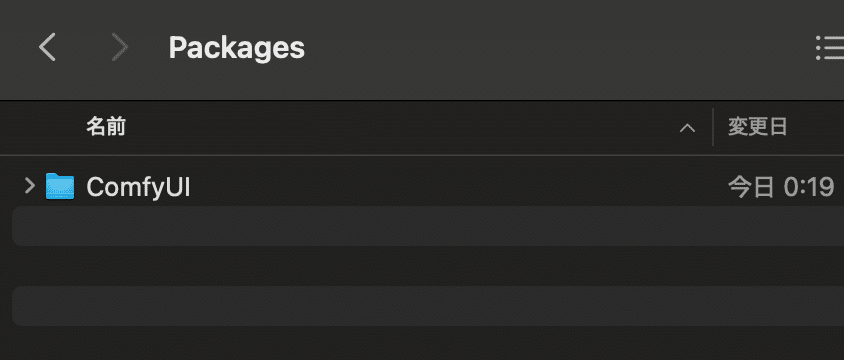Sort by the 変更日 column header
844x360 pixels.
click(757, 127)
